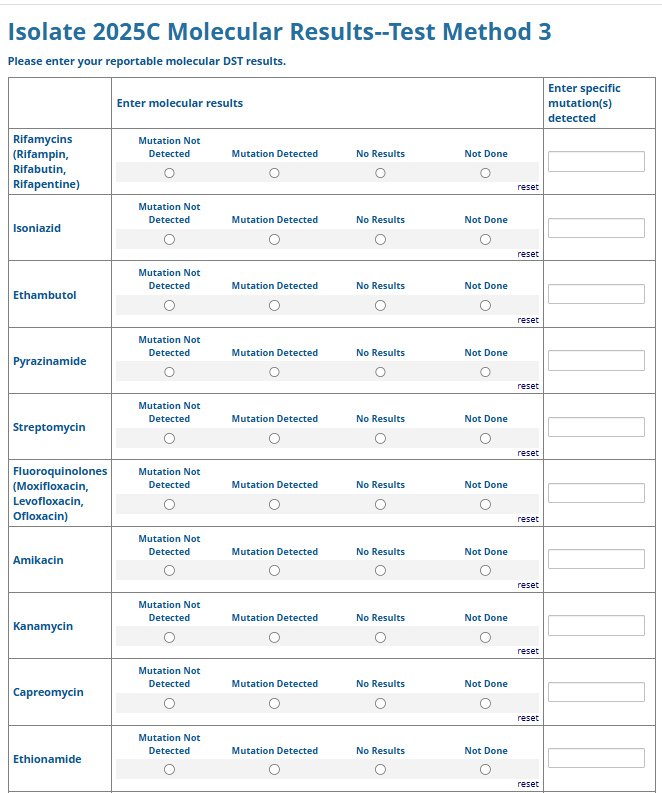Click the Ethambutol mutation text box
The height and width of the screenshot is (793, 662).
point(596,294)
